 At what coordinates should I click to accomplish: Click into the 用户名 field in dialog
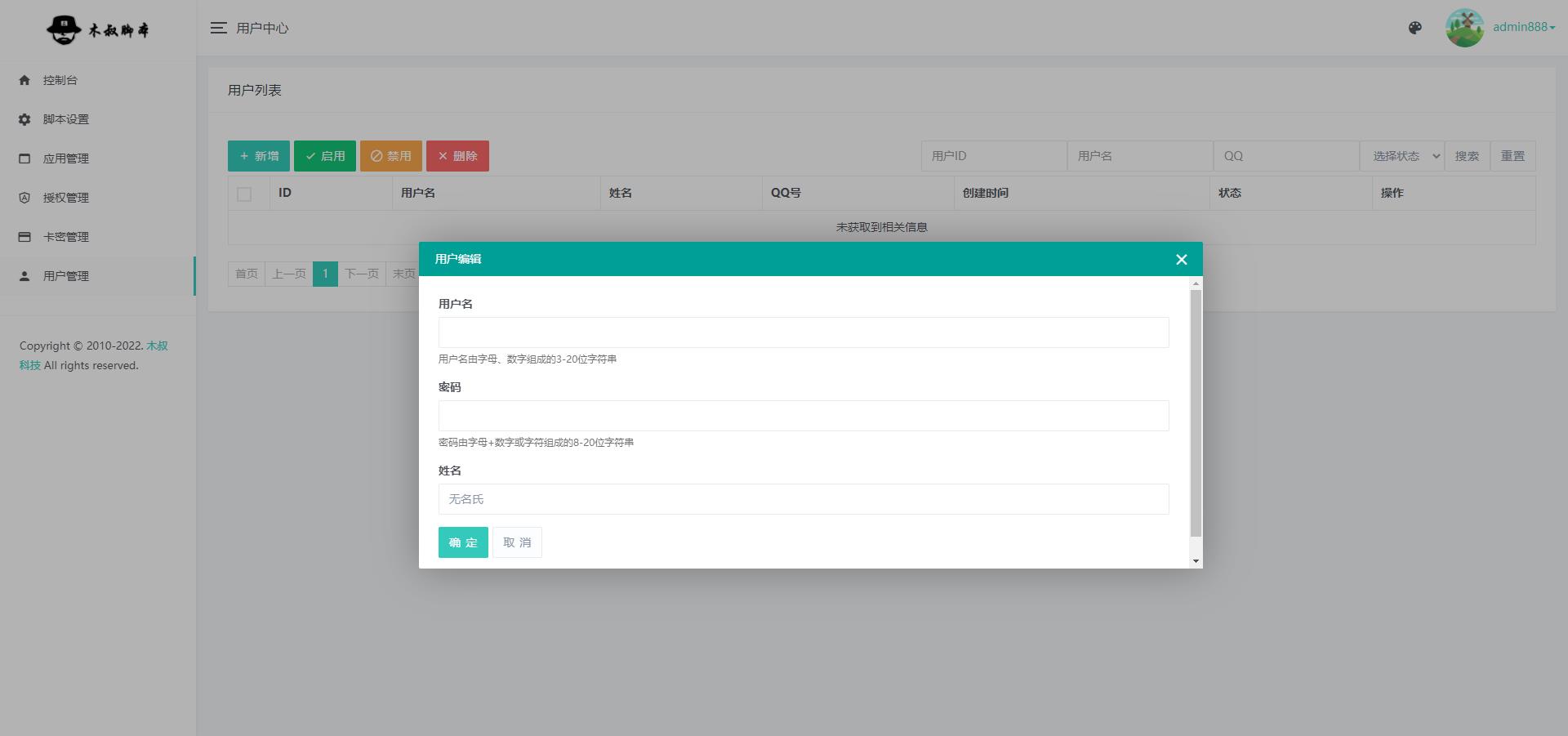click(x=803, y=332)
